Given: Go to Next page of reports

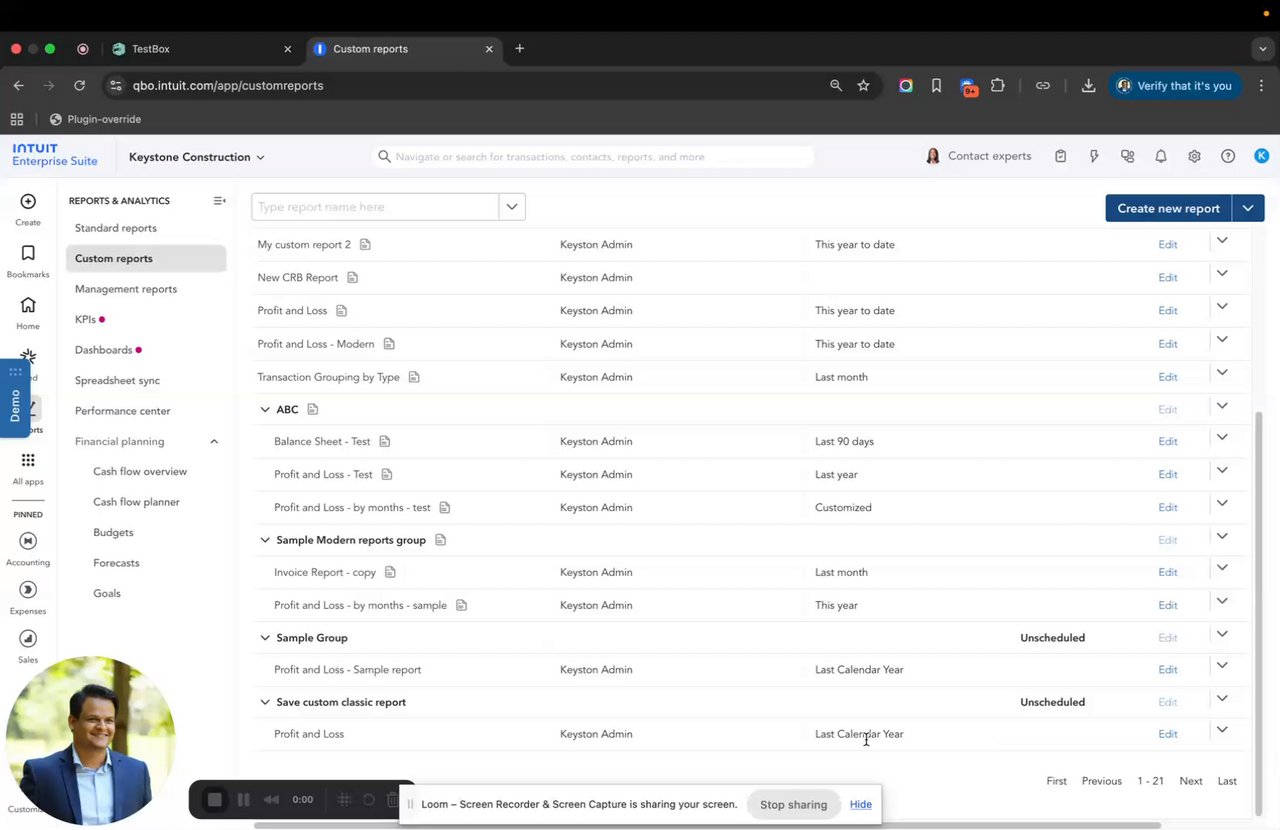Looking at the screenshot, I should [1190, 781].
